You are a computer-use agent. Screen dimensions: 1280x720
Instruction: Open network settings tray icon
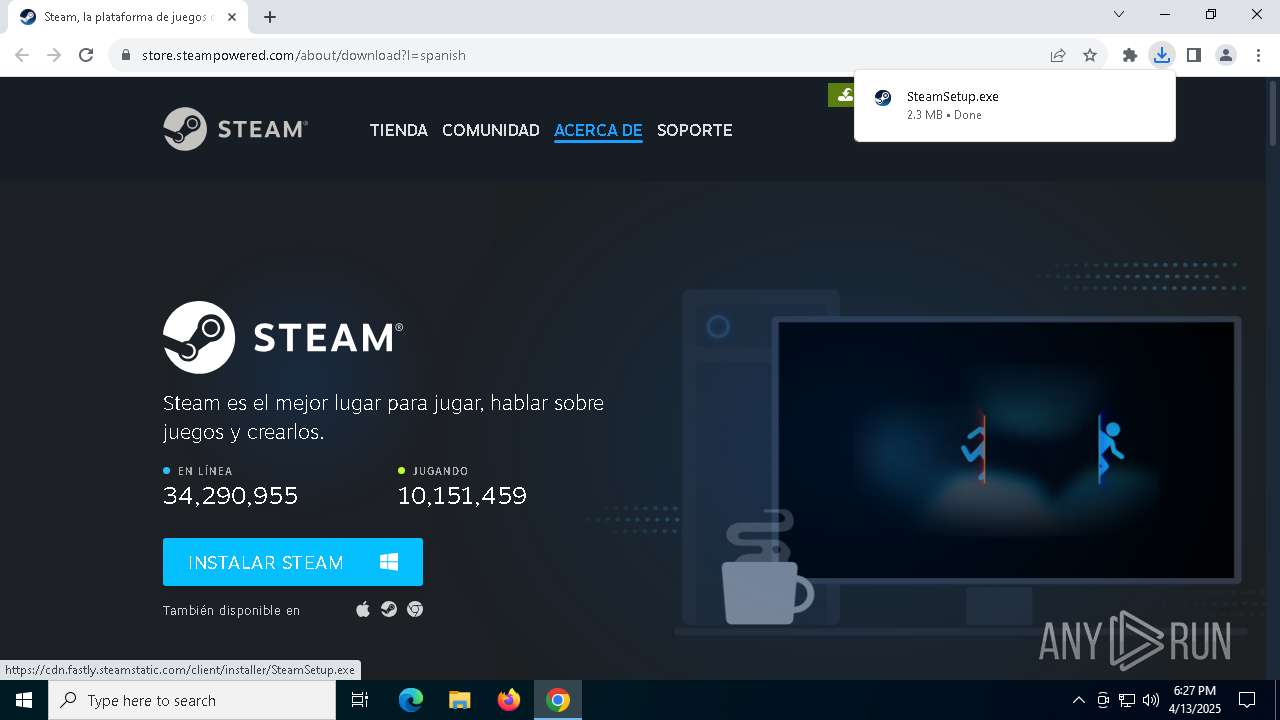coord(1127,700)
